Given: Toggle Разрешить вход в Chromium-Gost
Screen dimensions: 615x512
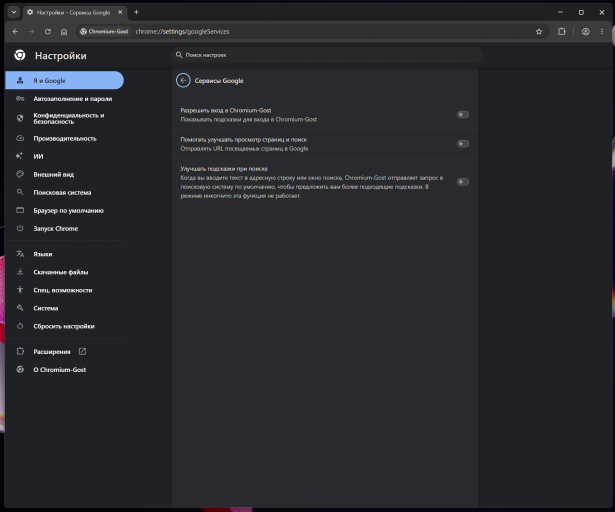Looking at the screenshot, I should pos(463,115).
